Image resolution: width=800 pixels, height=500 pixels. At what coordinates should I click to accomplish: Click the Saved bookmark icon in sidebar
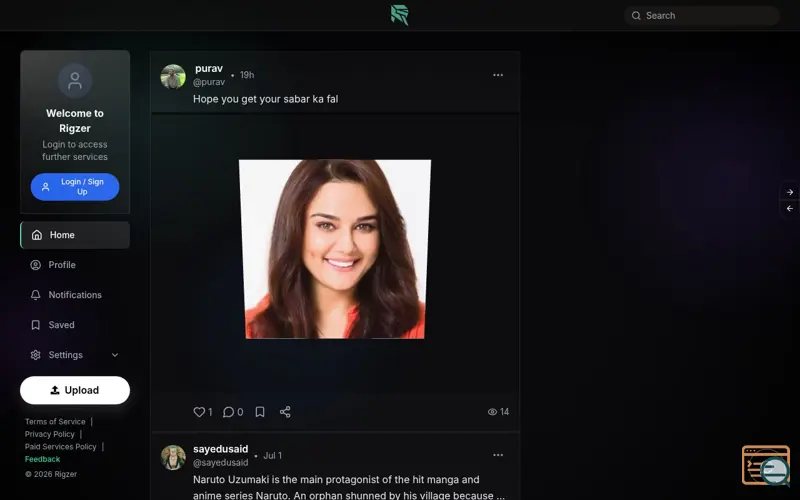click(35, 325)
